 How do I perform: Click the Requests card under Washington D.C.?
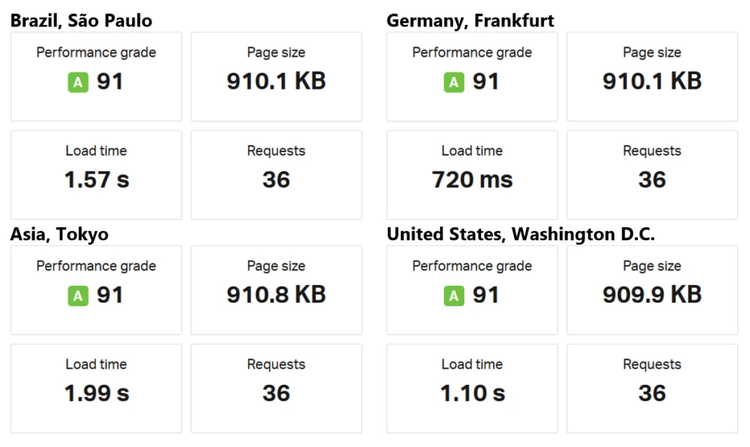(x=652, y=389)
